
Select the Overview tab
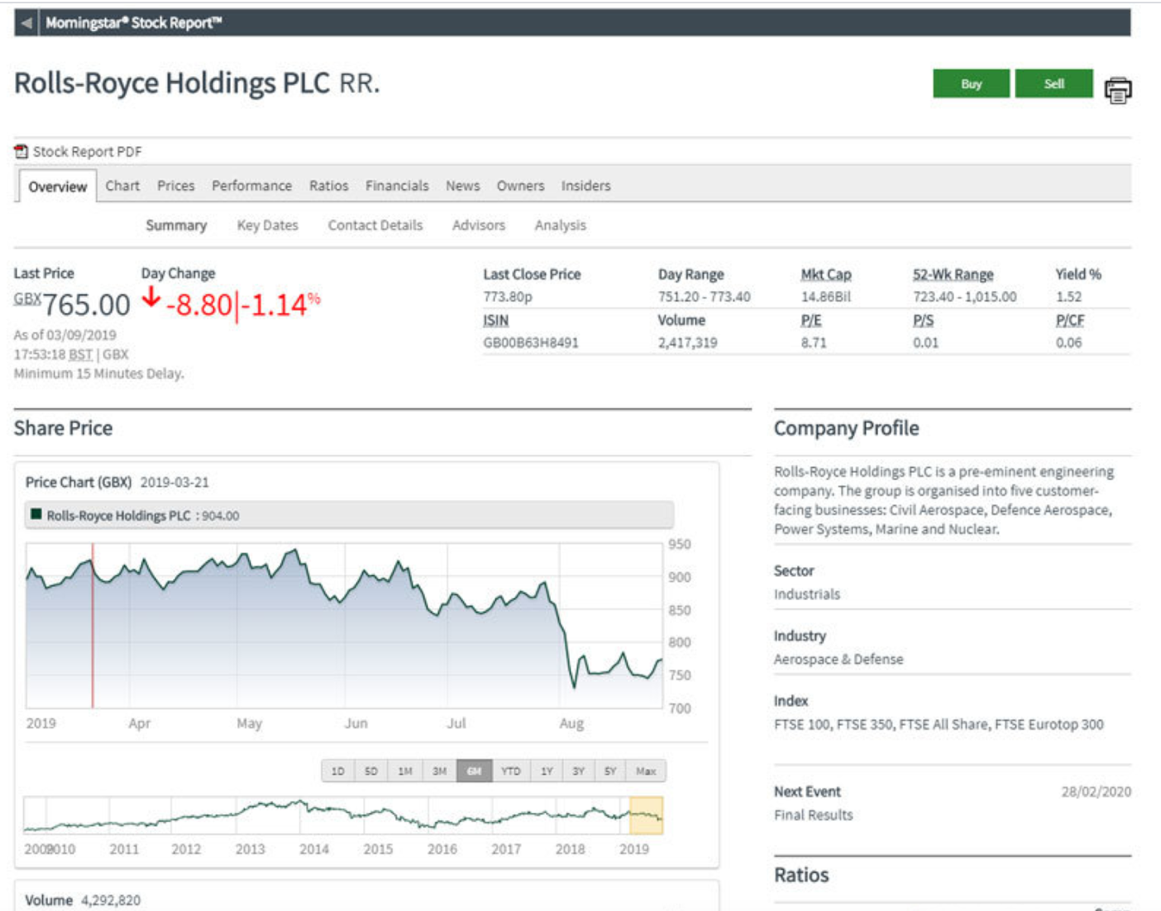click(x=57, y=187)
